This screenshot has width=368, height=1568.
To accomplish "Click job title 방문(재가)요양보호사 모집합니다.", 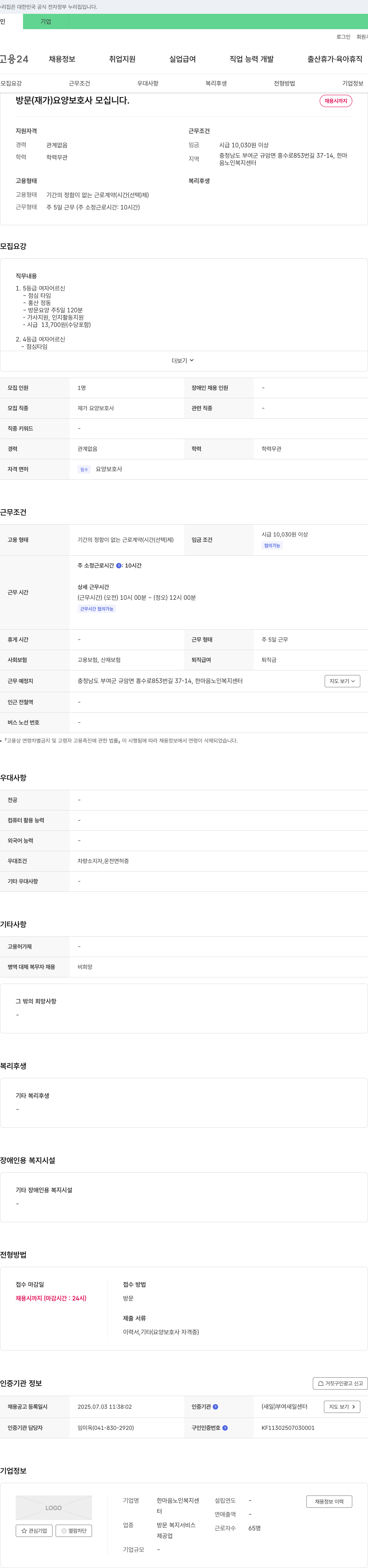I will 72,101.
